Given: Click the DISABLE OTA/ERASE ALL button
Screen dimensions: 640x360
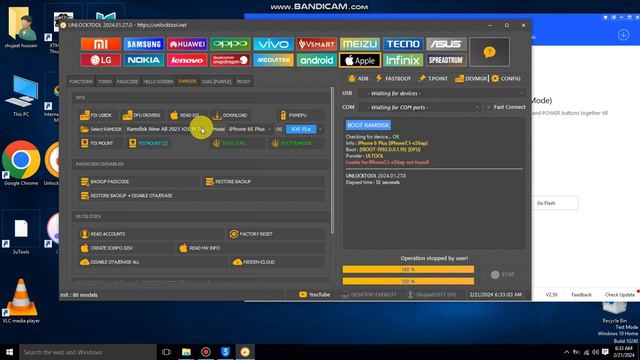Looking at the screenshot, I should click(153, 262).
